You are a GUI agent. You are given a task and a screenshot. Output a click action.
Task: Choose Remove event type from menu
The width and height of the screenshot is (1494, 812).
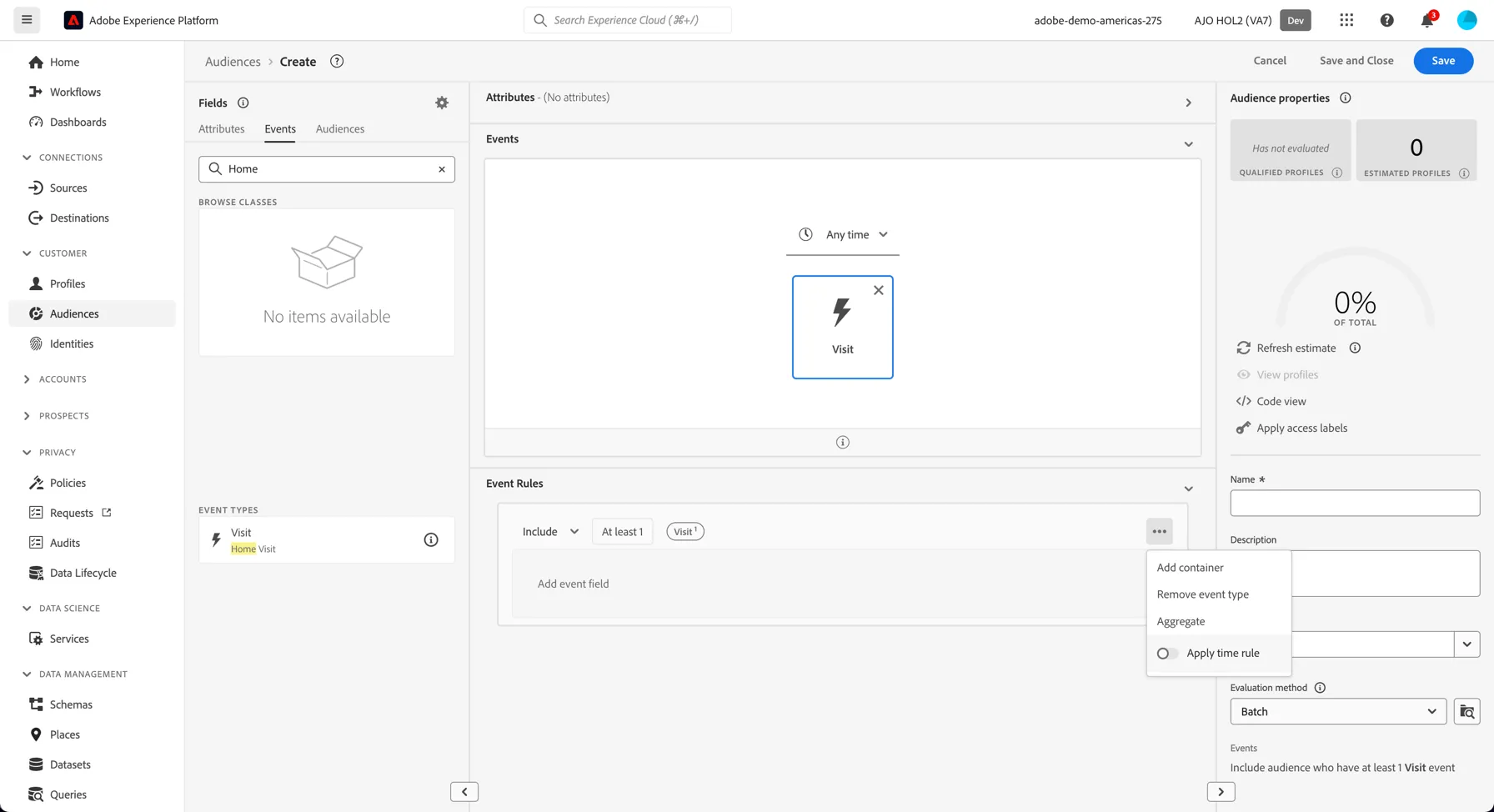tap(1202, 594)
